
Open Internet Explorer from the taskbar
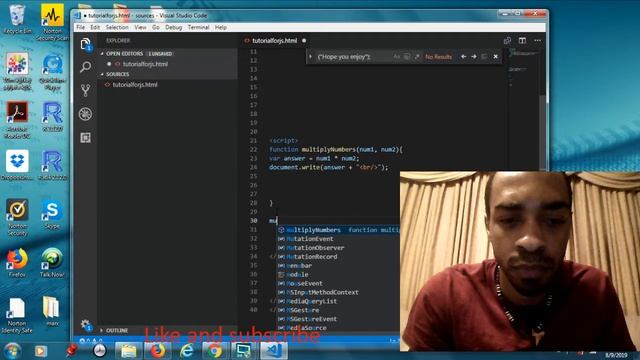pos(187,351)
